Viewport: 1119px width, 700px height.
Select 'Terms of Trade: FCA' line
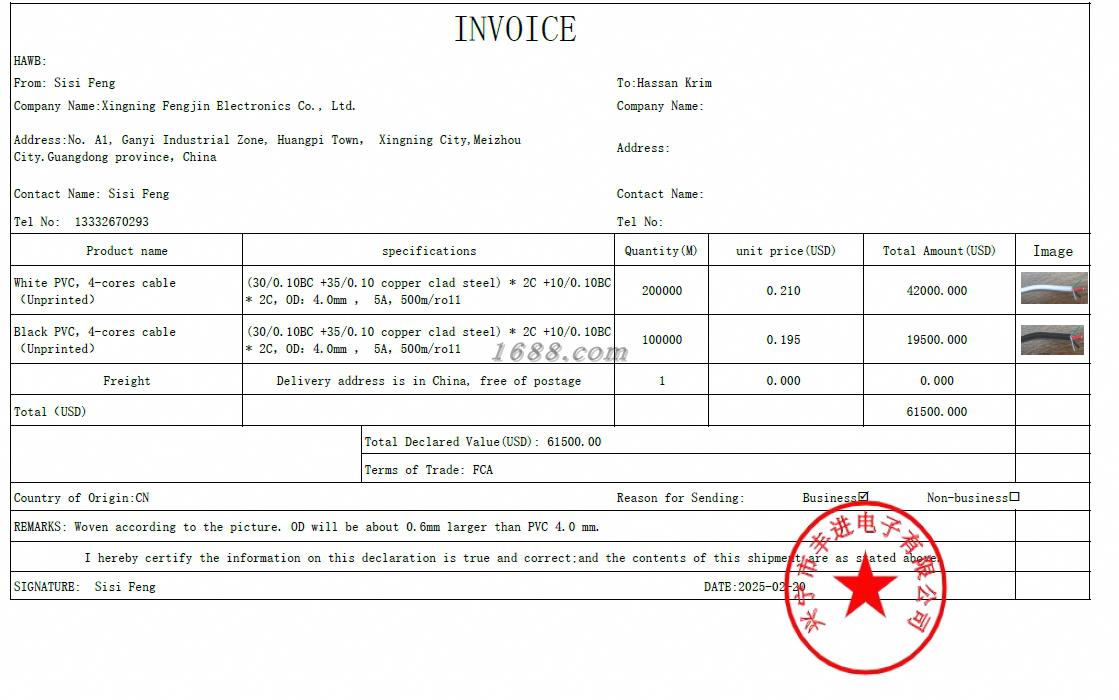point(429,470)
